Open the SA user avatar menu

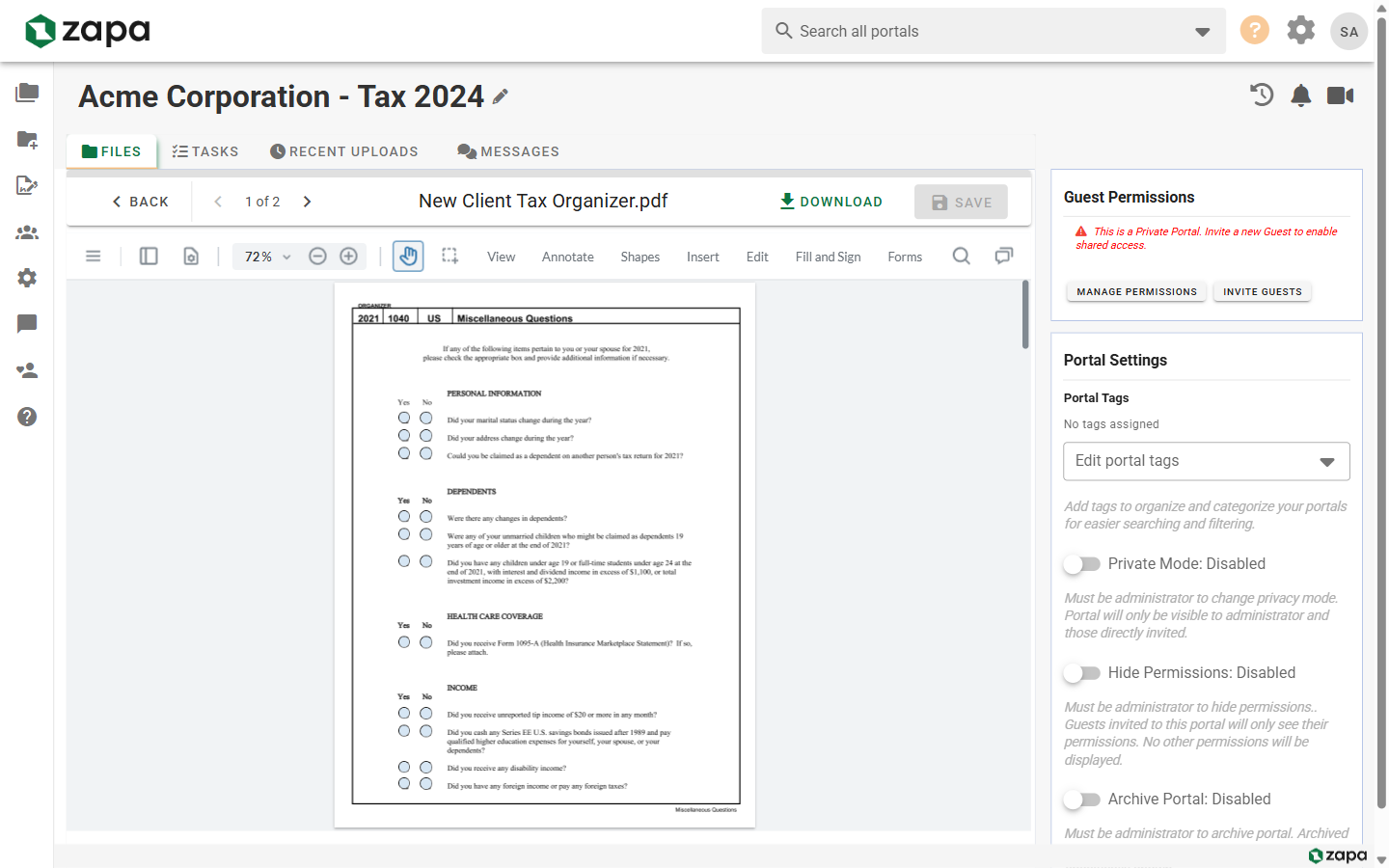(x=1348, y=31)
